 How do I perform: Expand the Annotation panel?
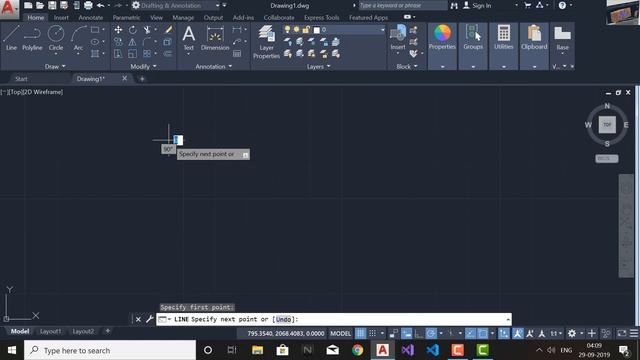(x=213, y=67)
